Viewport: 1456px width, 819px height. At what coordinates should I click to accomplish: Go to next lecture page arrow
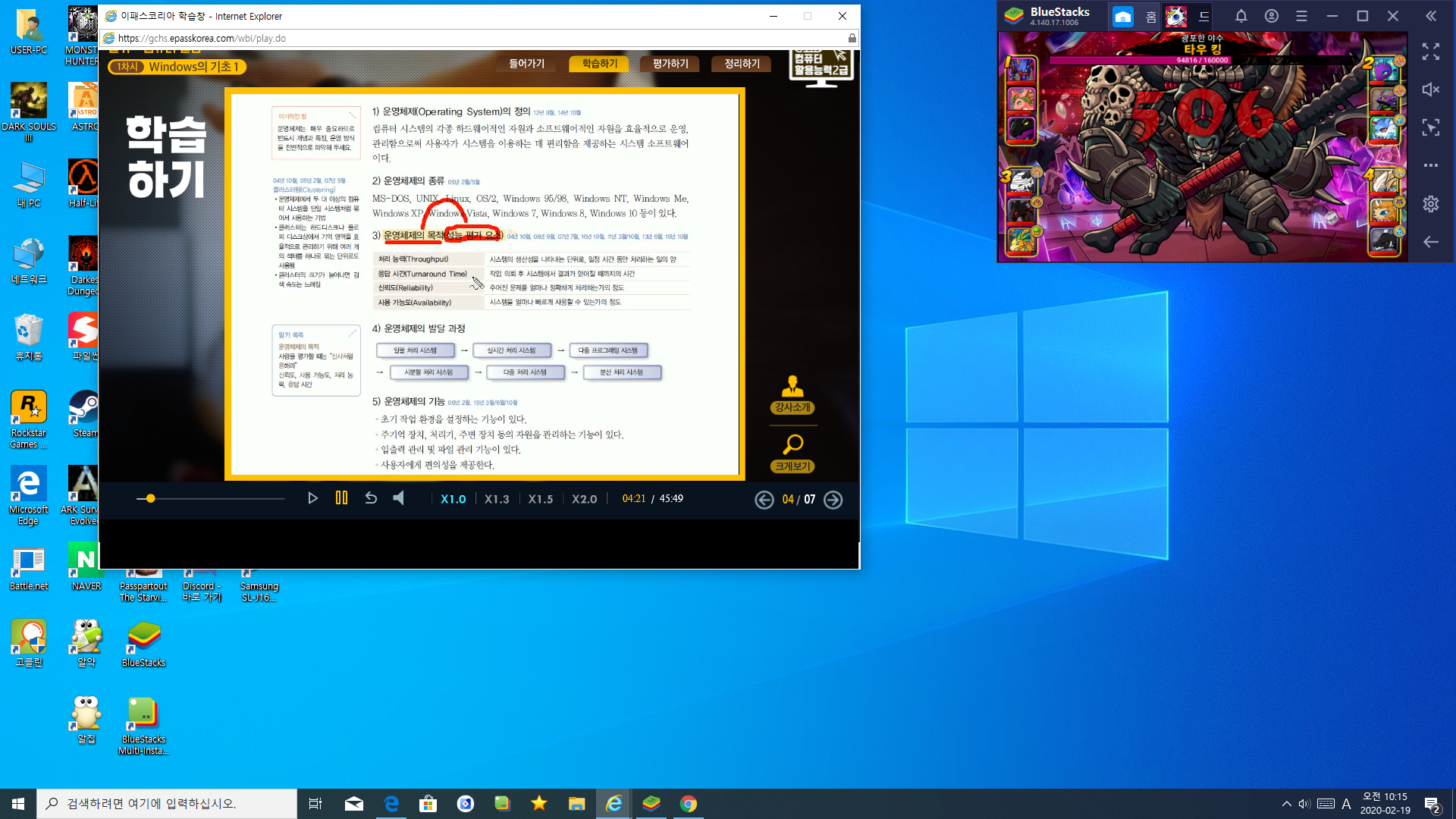click(833, 500)
